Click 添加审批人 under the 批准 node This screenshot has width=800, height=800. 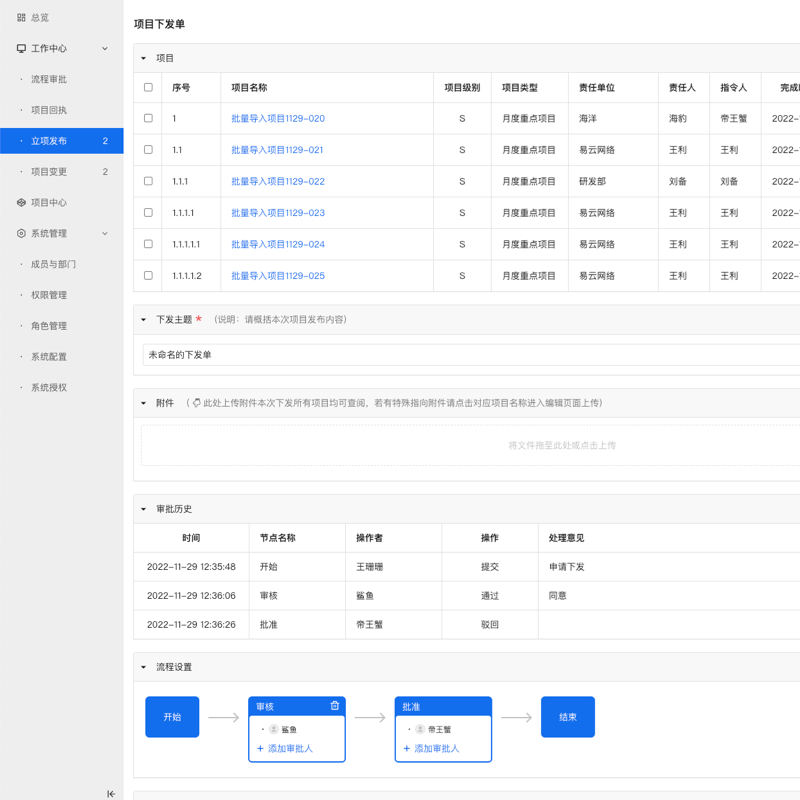pos(431,748)
